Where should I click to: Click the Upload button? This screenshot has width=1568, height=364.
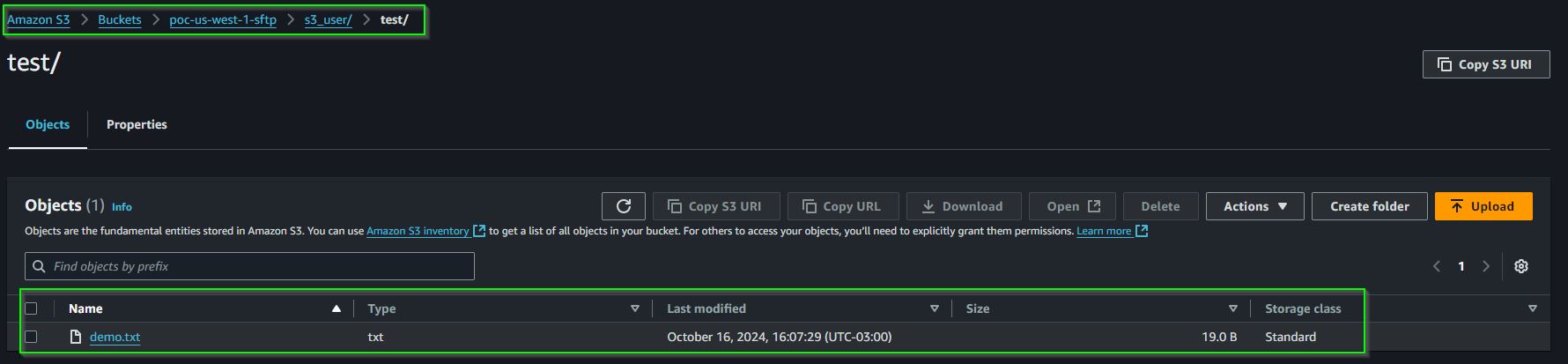pos(1483,206)
